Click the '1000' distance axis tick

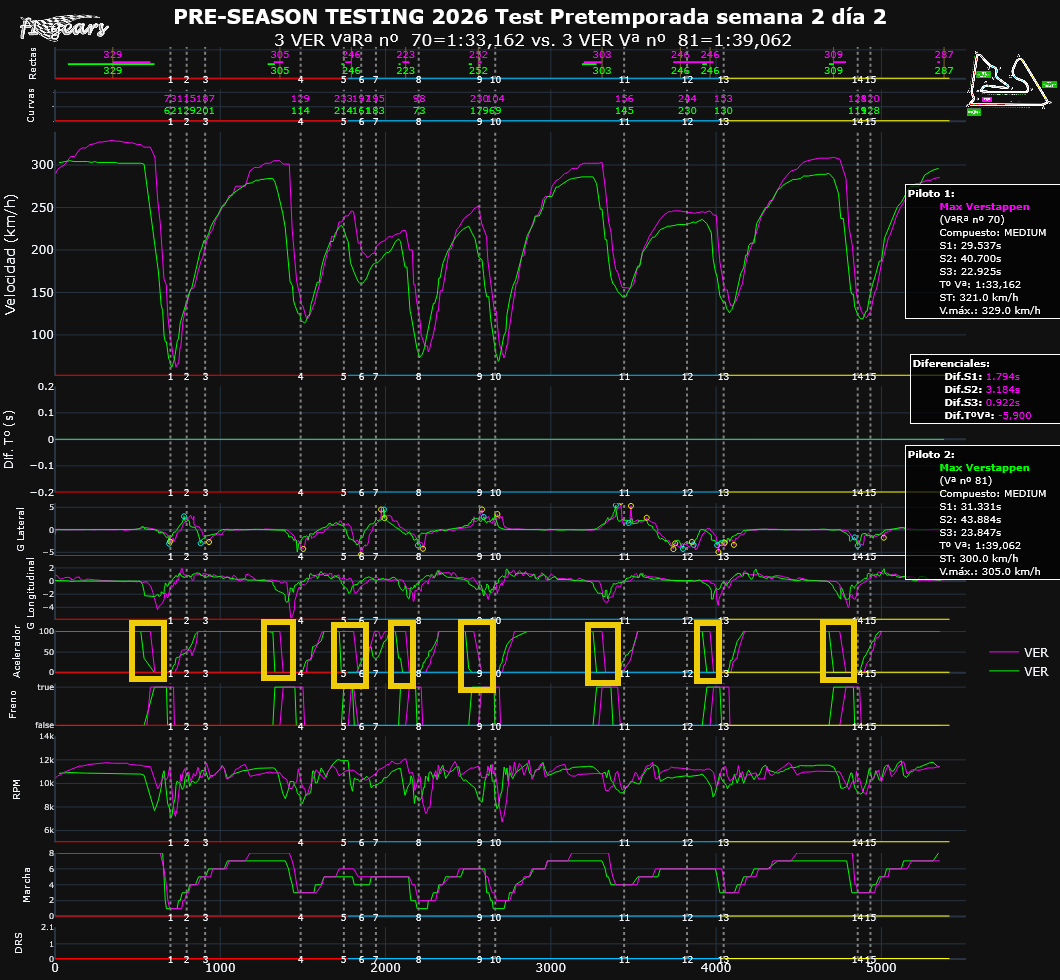(x=220, y=968)
